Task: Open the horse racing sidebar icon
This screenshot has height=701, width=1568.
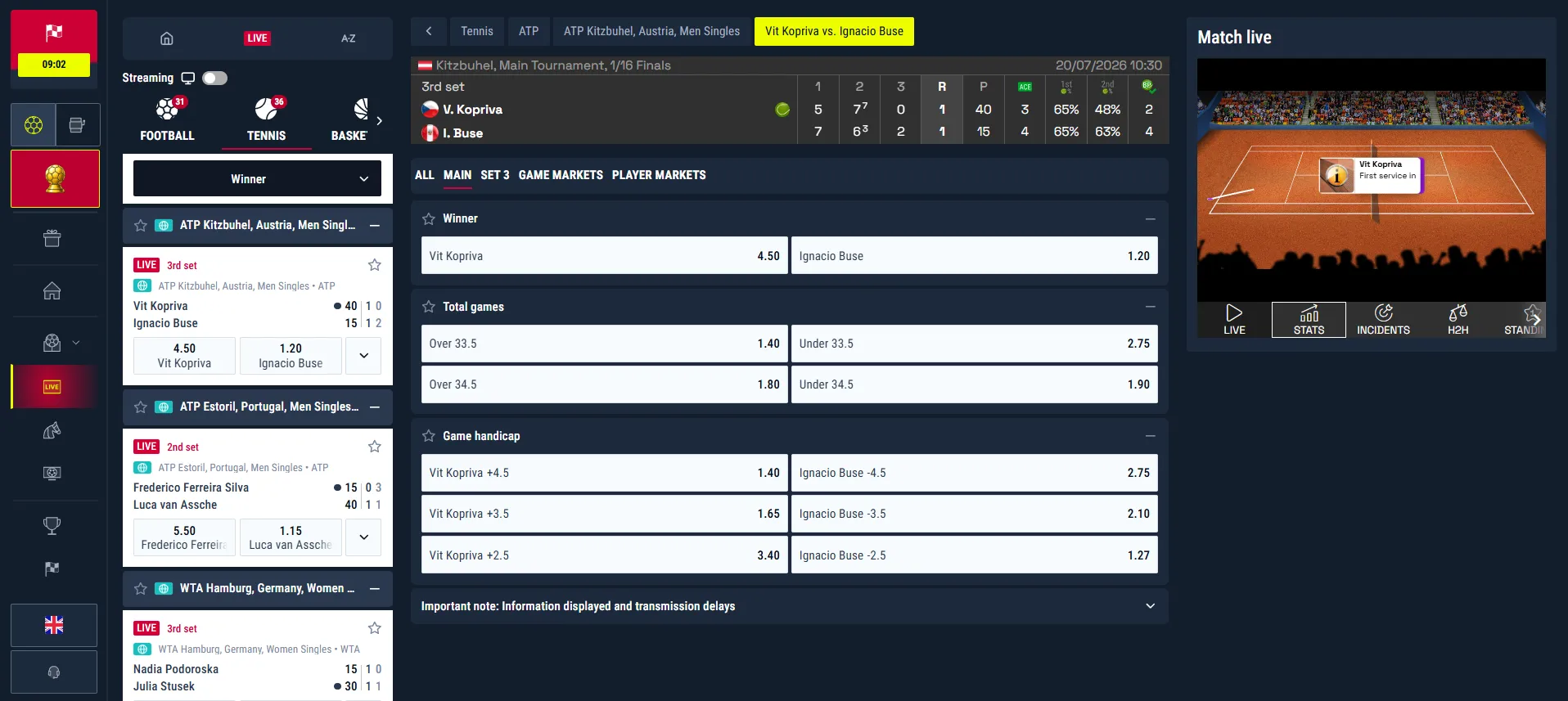Action: [x=52, y=430]
